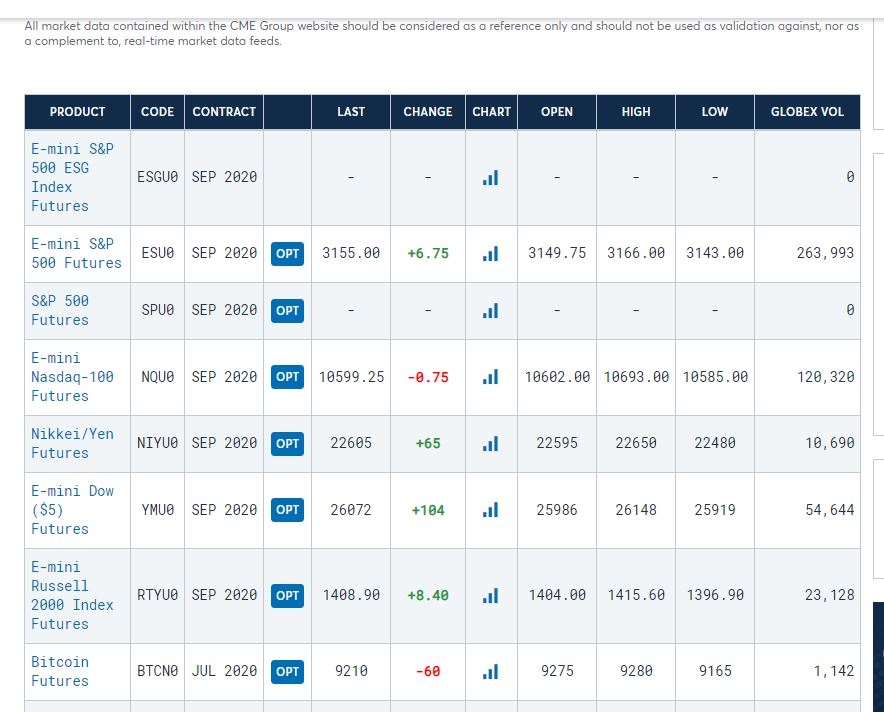Screen dimensions: 884x712
Task: Click OPT button for NQU0 row
Action: (287, 377)
